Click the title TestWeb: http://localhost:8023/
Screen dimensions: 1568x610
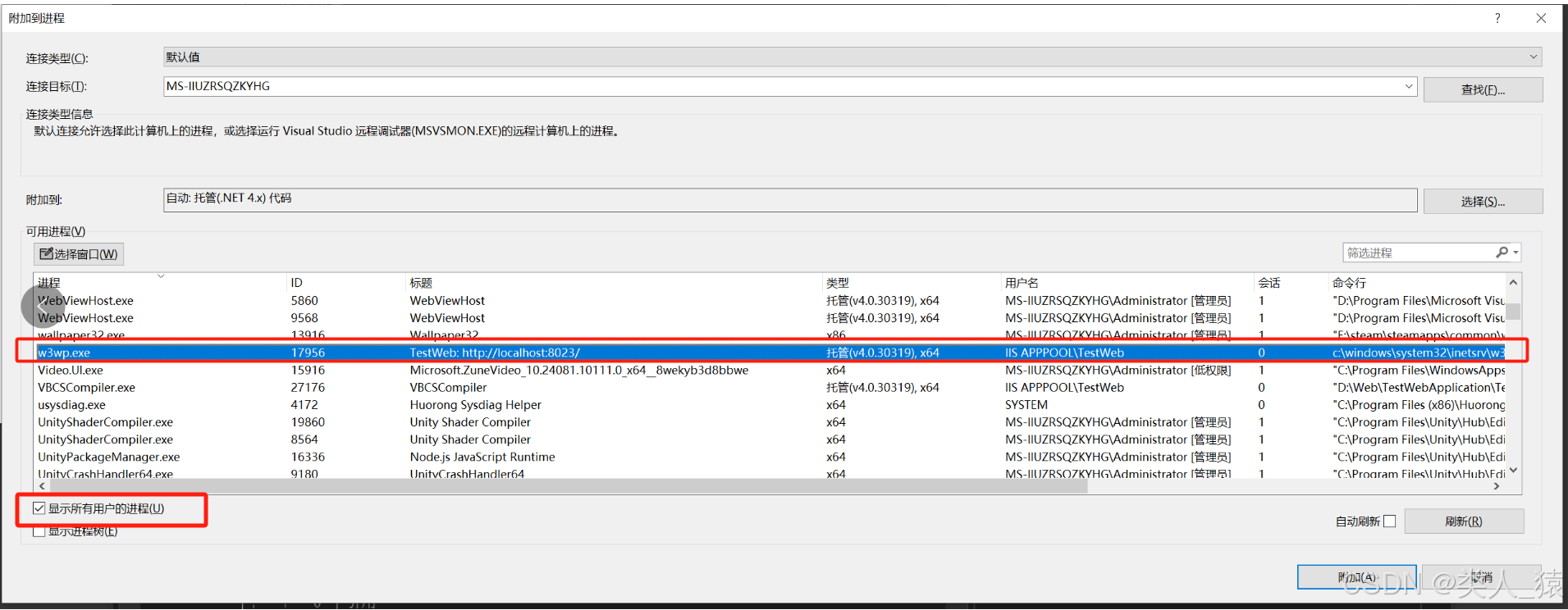tap(495, 353)
